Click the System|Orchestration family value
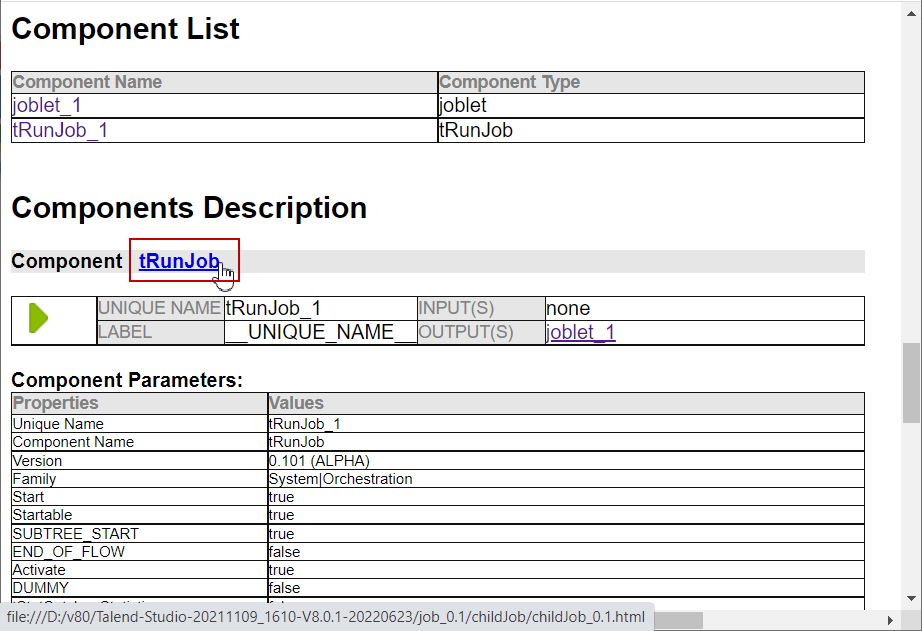 pos(340,479)
